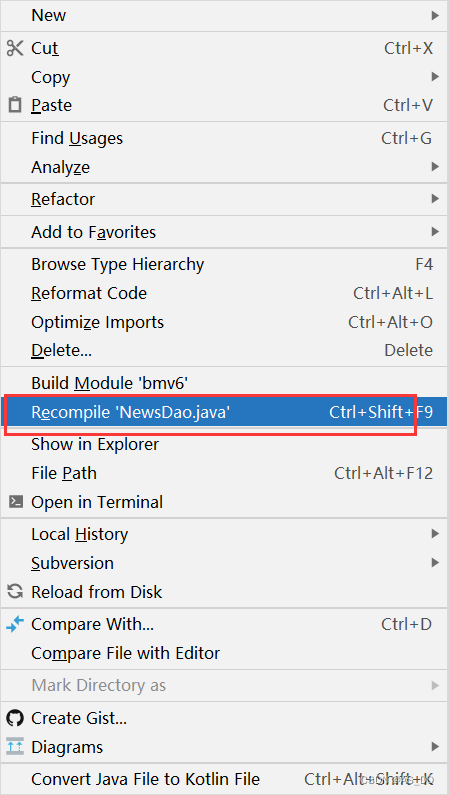Image resolution: width=449 pixels, height=795 pixels.
Task: Click the Reload from Disk refresh icon
Action: coord(15,591)
